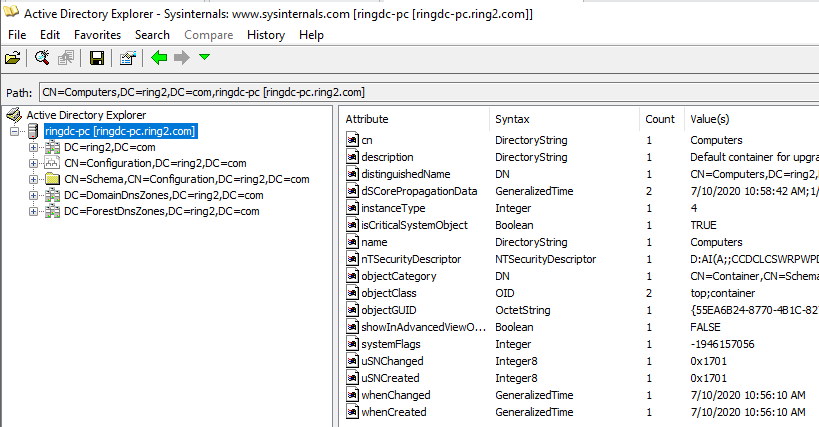Click the Schema folder icon in tree
This screenshot has height=427, width=819.
52,180
